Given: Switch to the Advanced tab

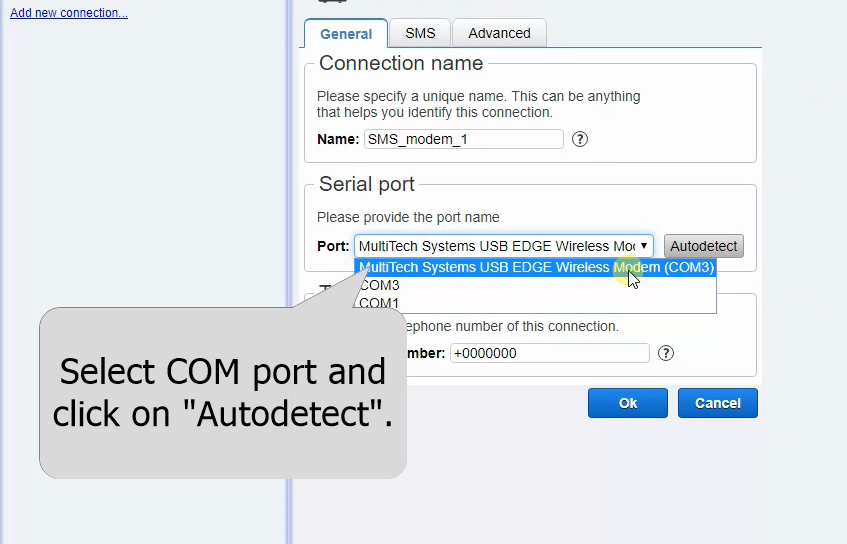Looking at the screenshot, I should click(x=499, y=33).
